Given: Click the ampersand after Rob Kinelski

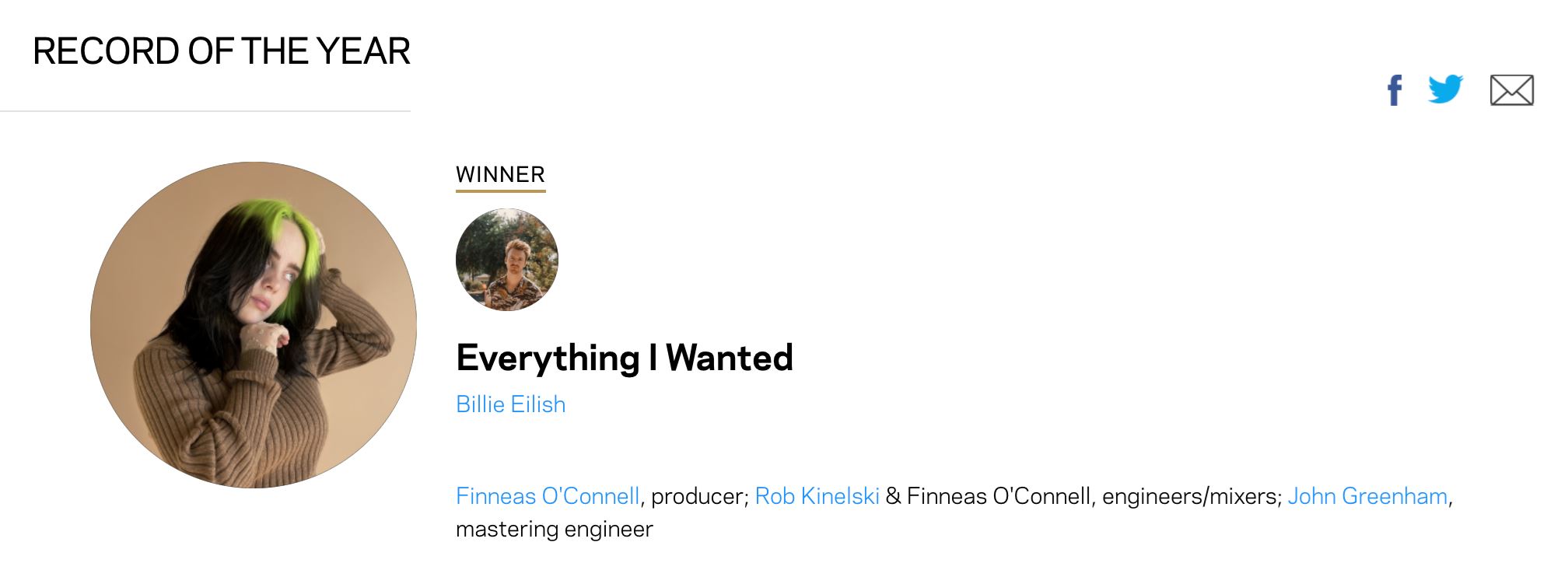Looking at the screenshot, I should (893, 496).
